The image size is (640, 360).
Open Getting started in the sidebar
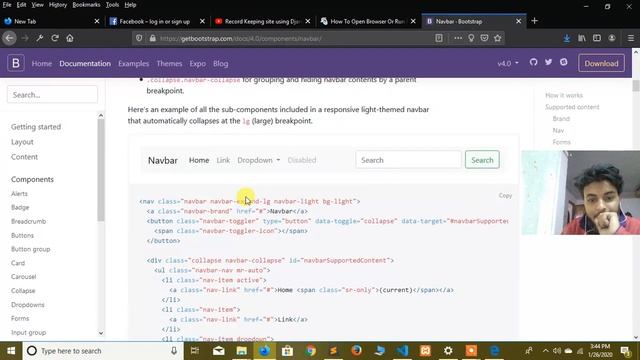[36, 127]
